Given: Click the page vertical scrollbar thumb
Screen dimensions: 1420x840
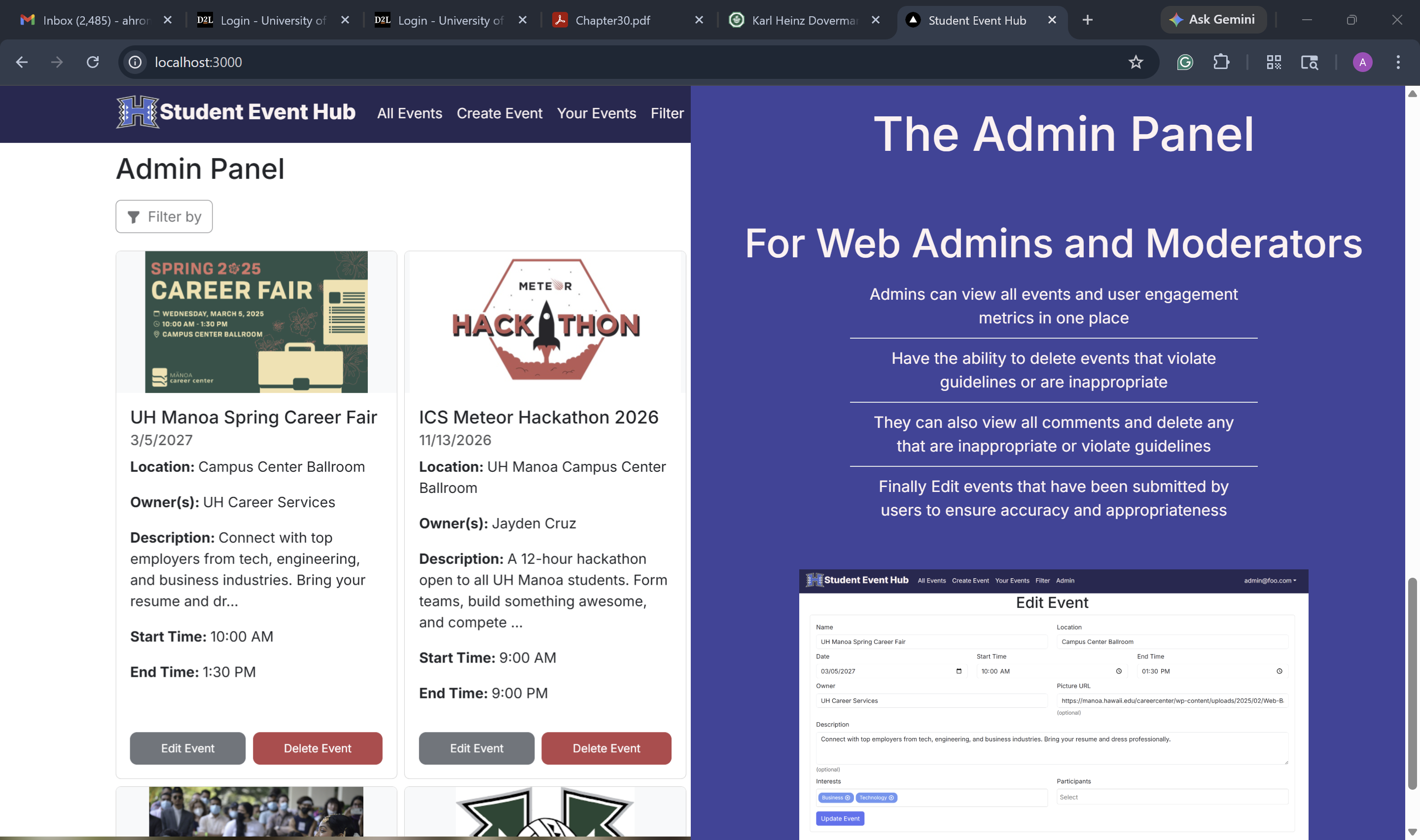Looking at the screenshot, I should click(1412, 683).
